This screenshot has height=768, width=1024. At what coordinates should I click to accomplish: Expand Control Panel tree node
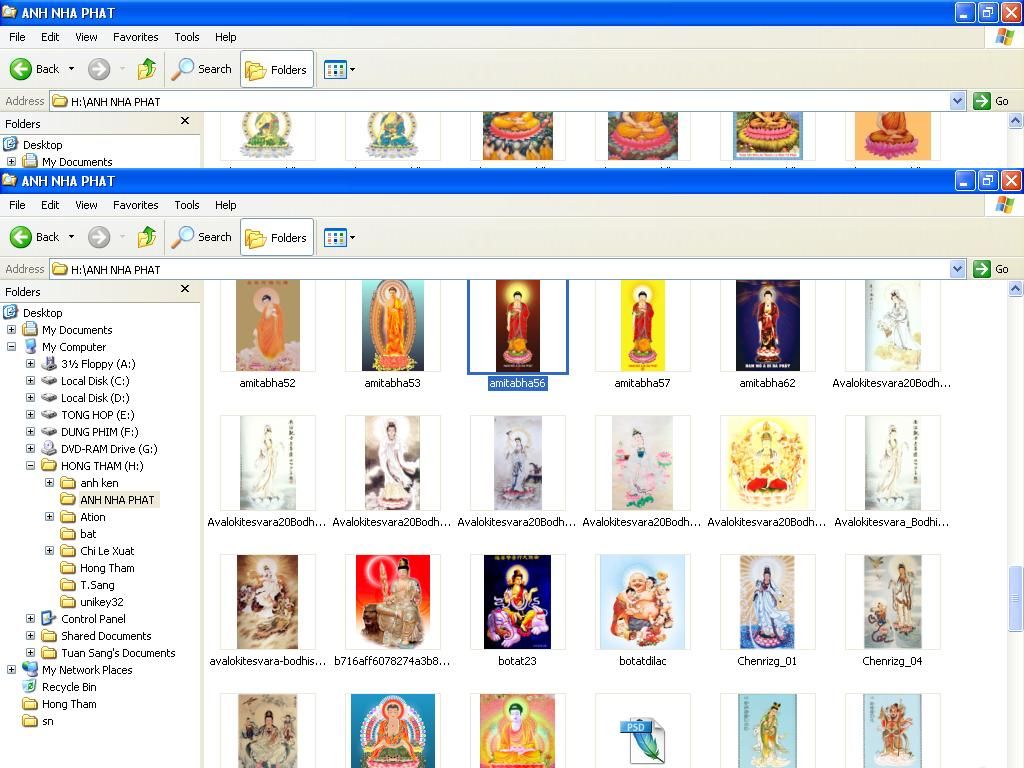tap(30, 618)
